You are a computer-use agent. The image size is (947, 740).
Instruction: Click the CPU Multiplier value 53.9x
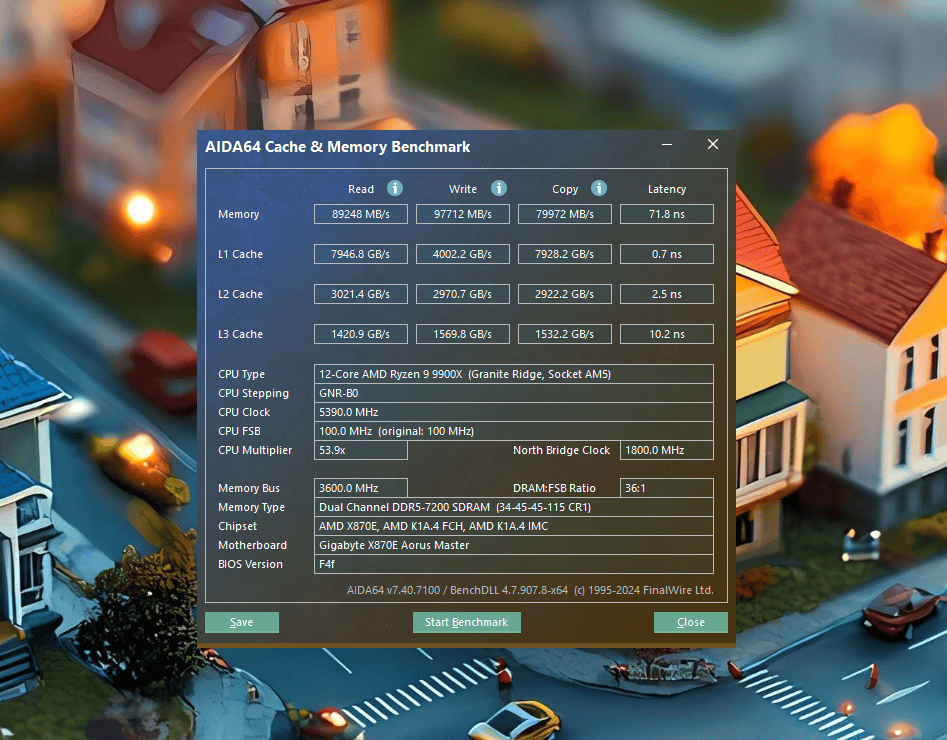point(361,450)
